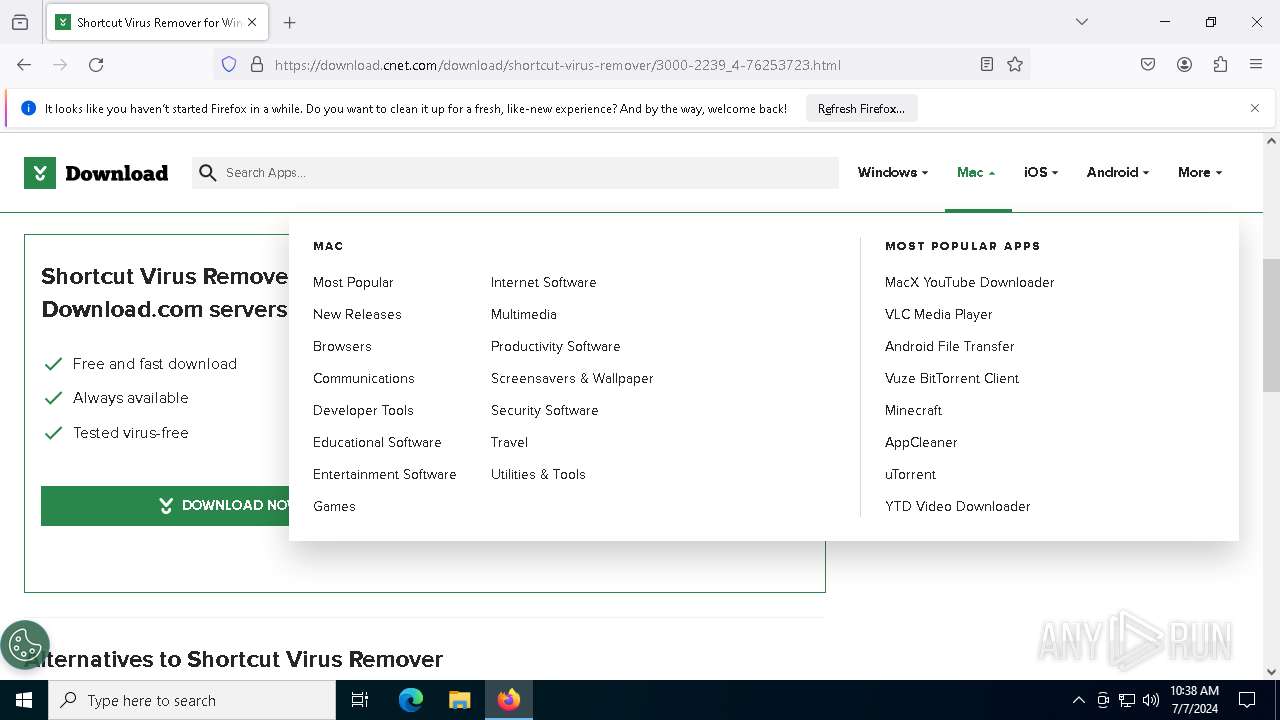Click the Refresh Firefox button
The height and width of the screenshot is (720, 1280).
pos(861,108)
